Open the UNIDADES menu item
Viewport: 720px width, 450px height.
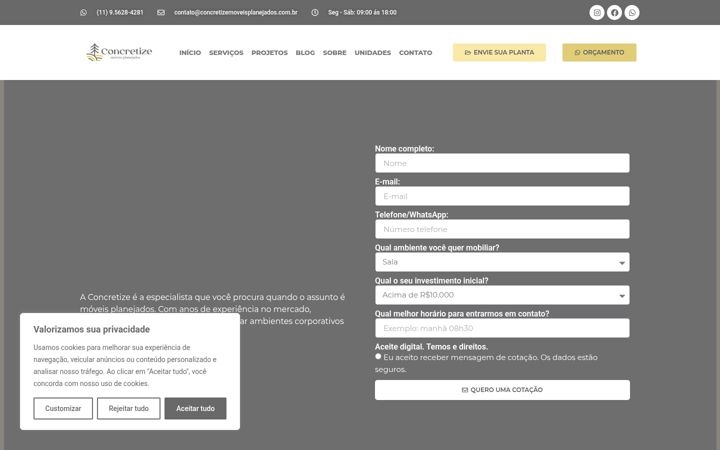pos(372,53)
